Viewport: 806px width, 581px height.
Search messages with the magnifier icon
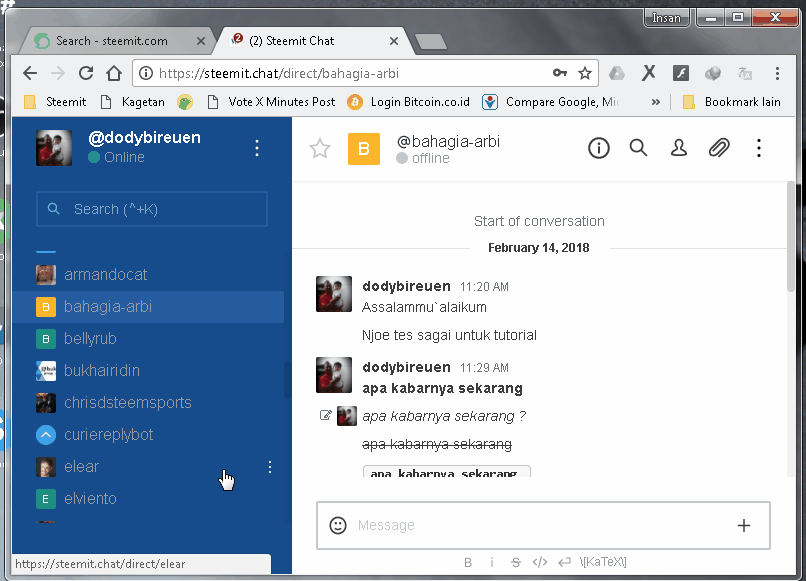[x=638, y=148]
